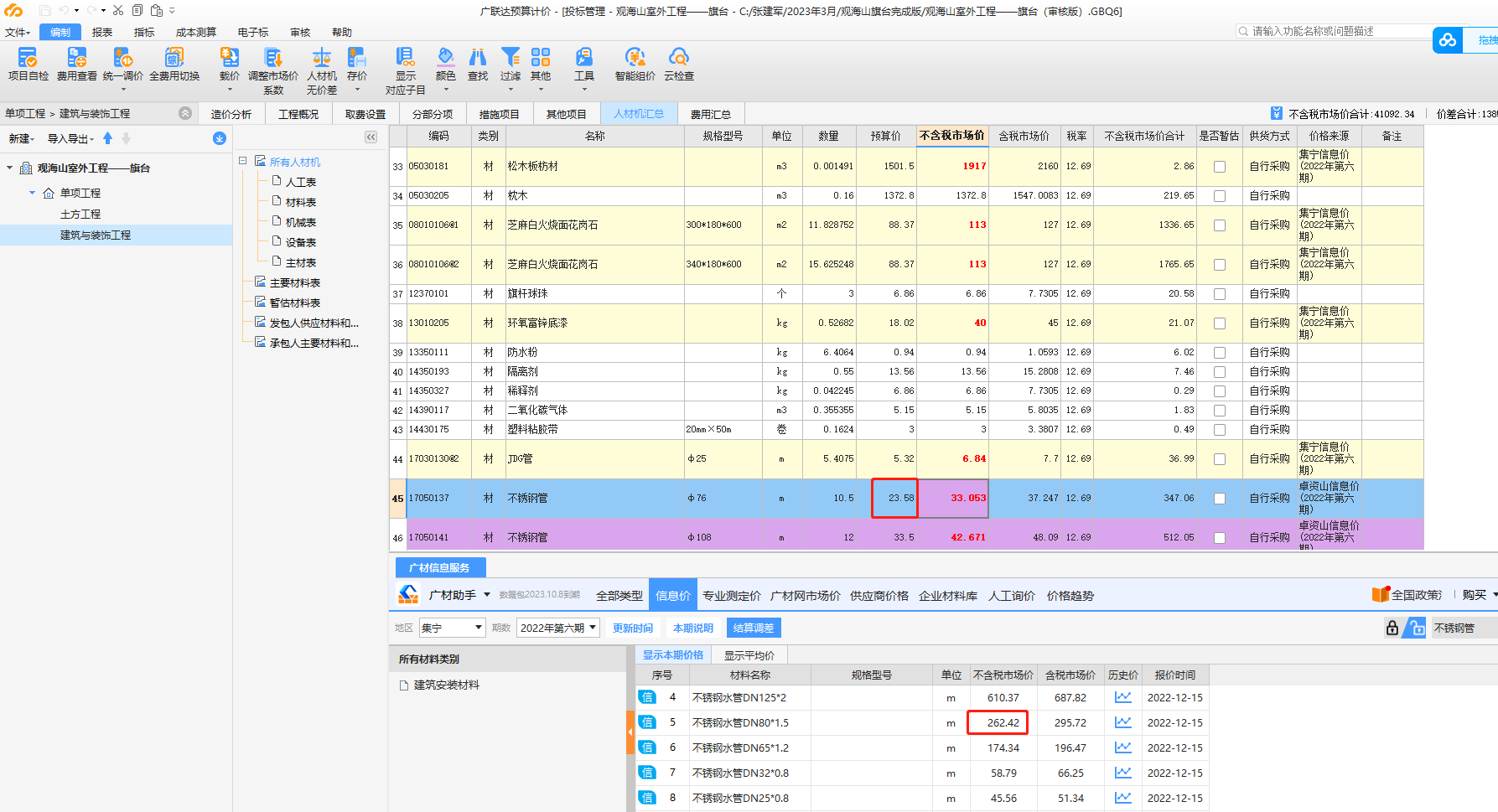Click the lock icon near search

pyautogui.click(x=1392, y=628)
